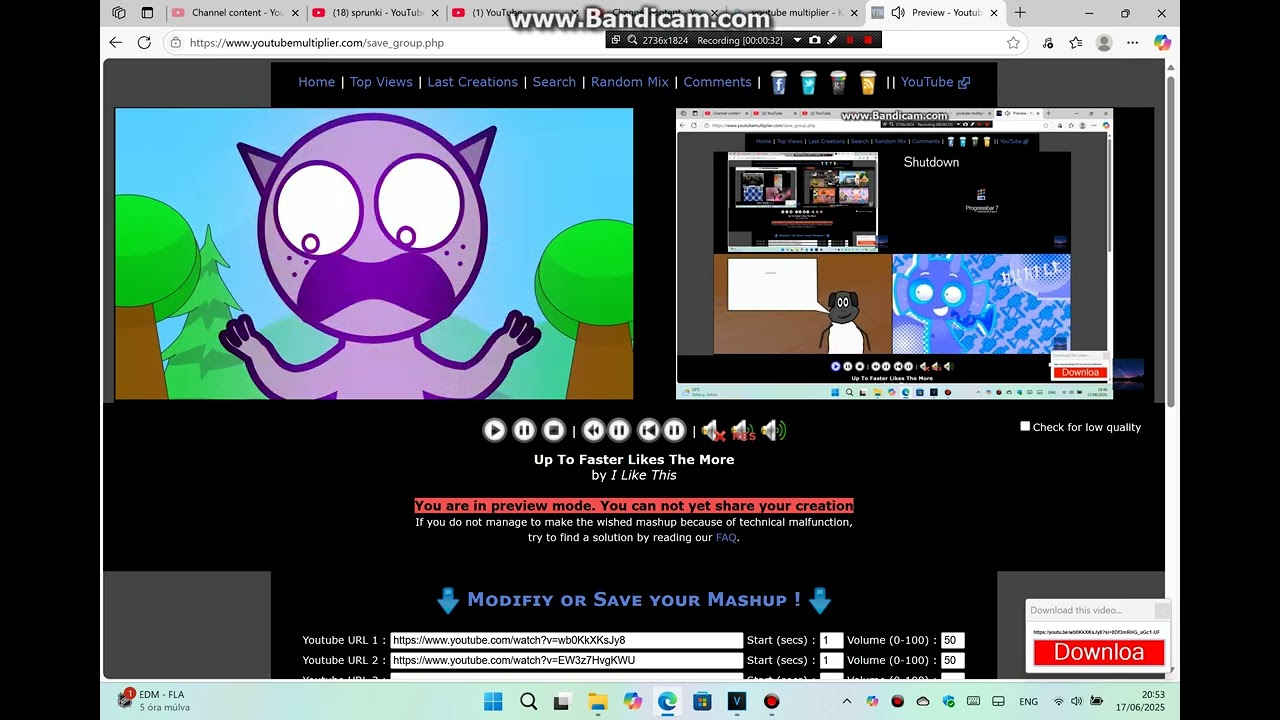The height and width of the screenshot is (720, 1280).
Task: Open the browser profile avatar
Action: 1104,42
